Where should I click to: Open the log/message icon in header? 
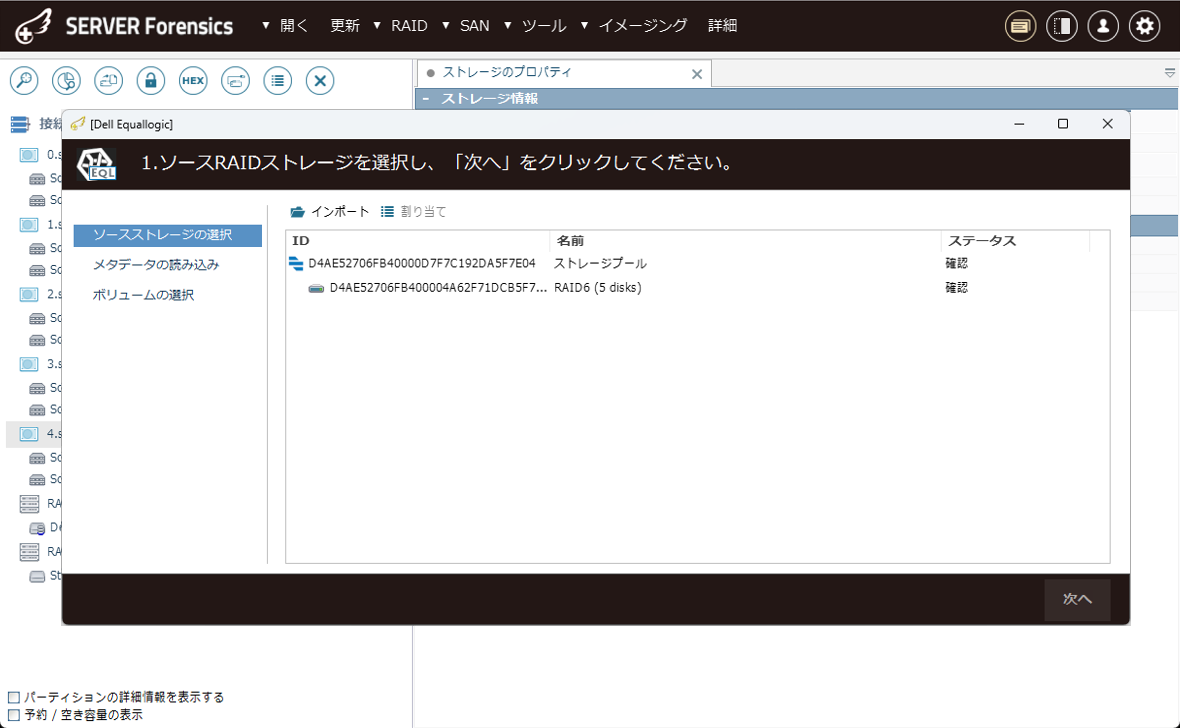(1020, 26)
